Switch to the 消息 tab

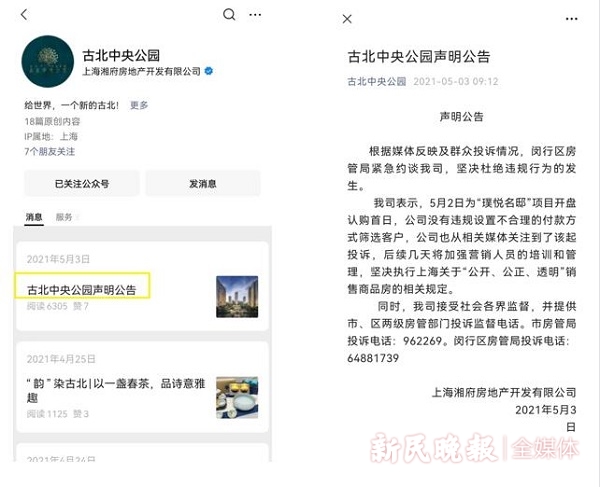point(34,217)
